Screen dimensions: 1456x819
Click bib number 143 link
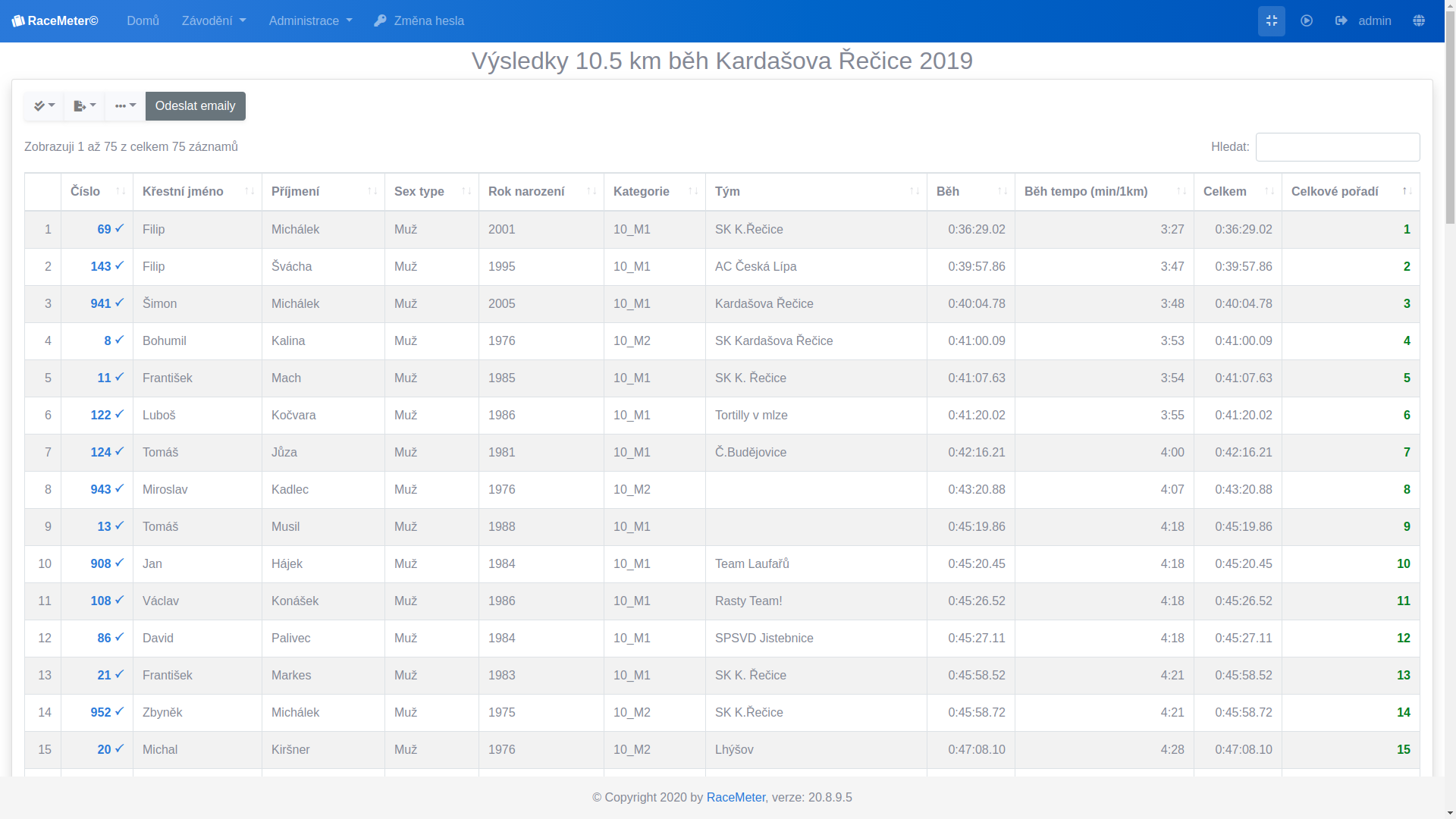click(x=107, y=266)
